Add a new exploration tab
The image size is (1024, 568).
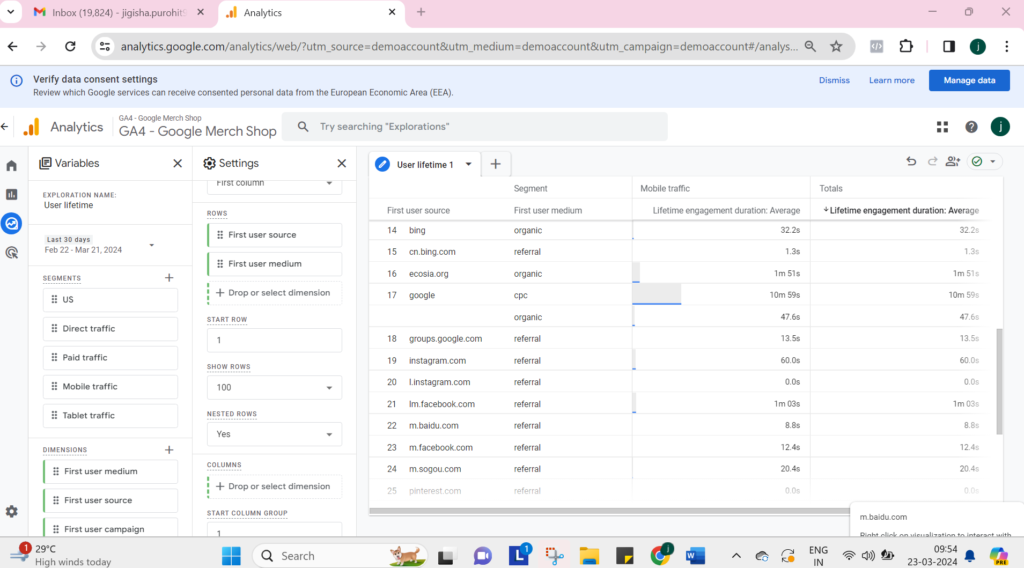click(496, 165)
